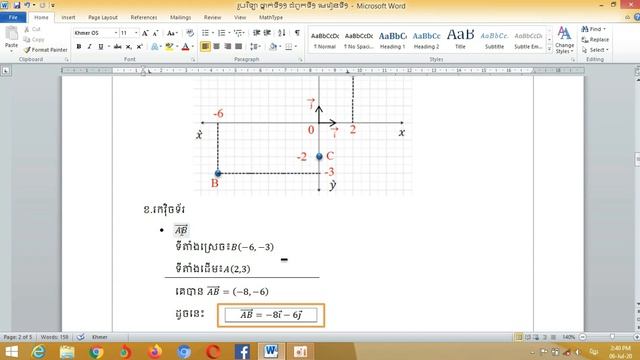Viewport: 640px width, 360px height.
Task: Open the Change Styles menu
Action: pyautogui.click(x=564, y=40)
